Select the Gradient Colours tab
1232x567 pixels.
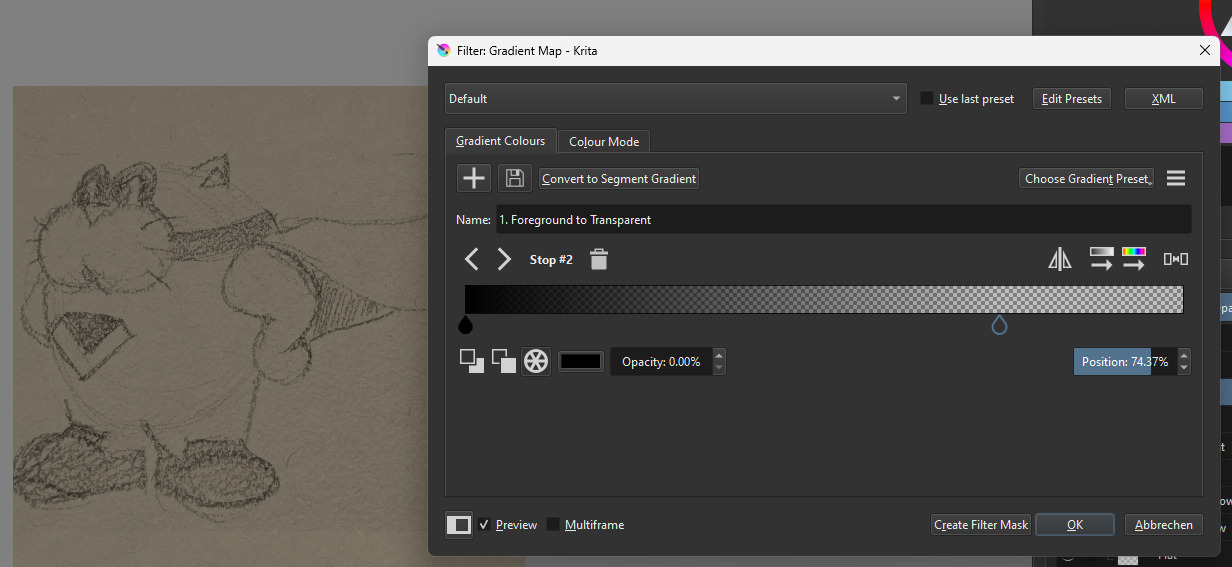click(x=500, y=141)
